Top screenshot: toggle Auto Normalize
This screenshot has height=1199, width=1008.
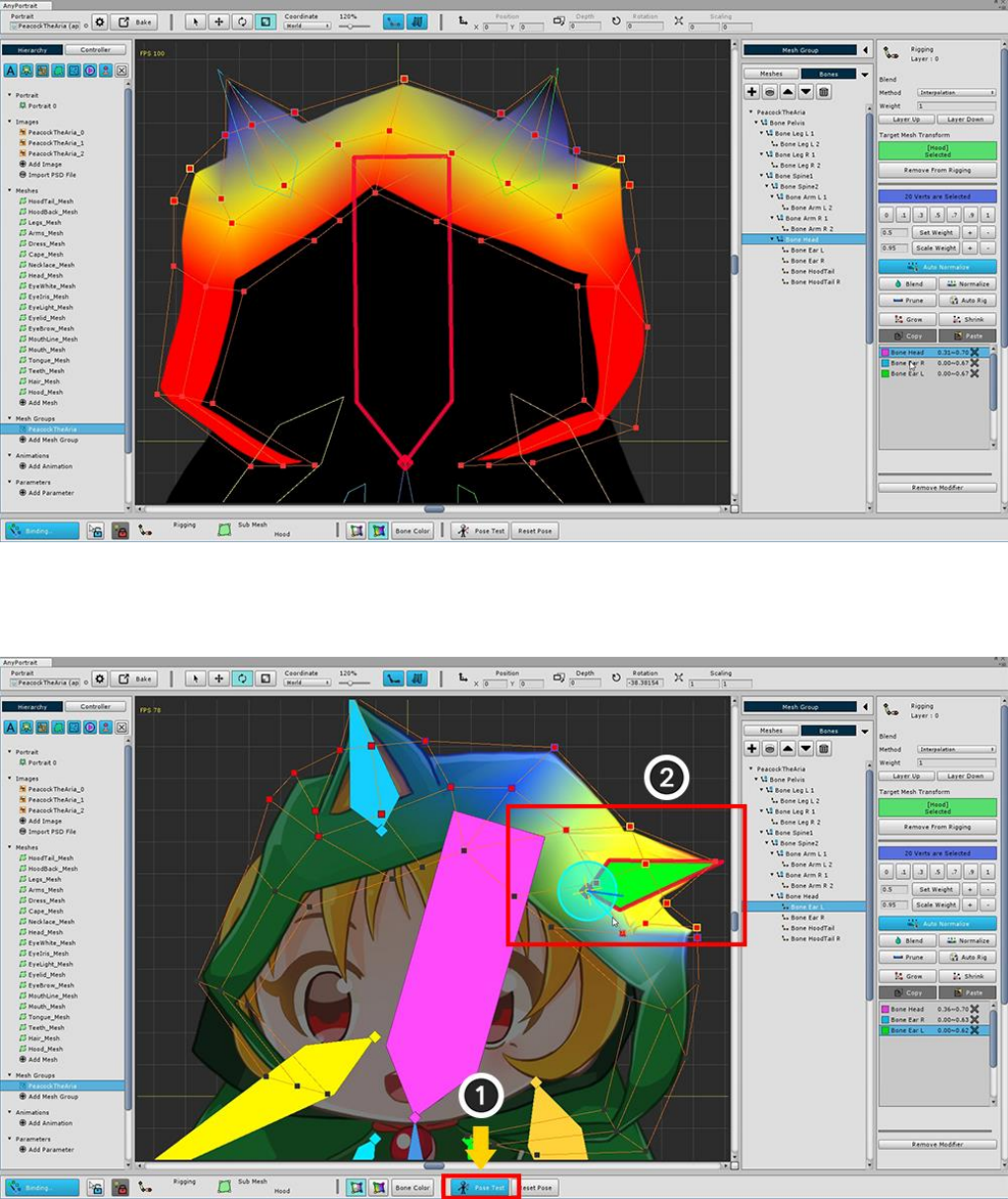[x=938, y=267]
